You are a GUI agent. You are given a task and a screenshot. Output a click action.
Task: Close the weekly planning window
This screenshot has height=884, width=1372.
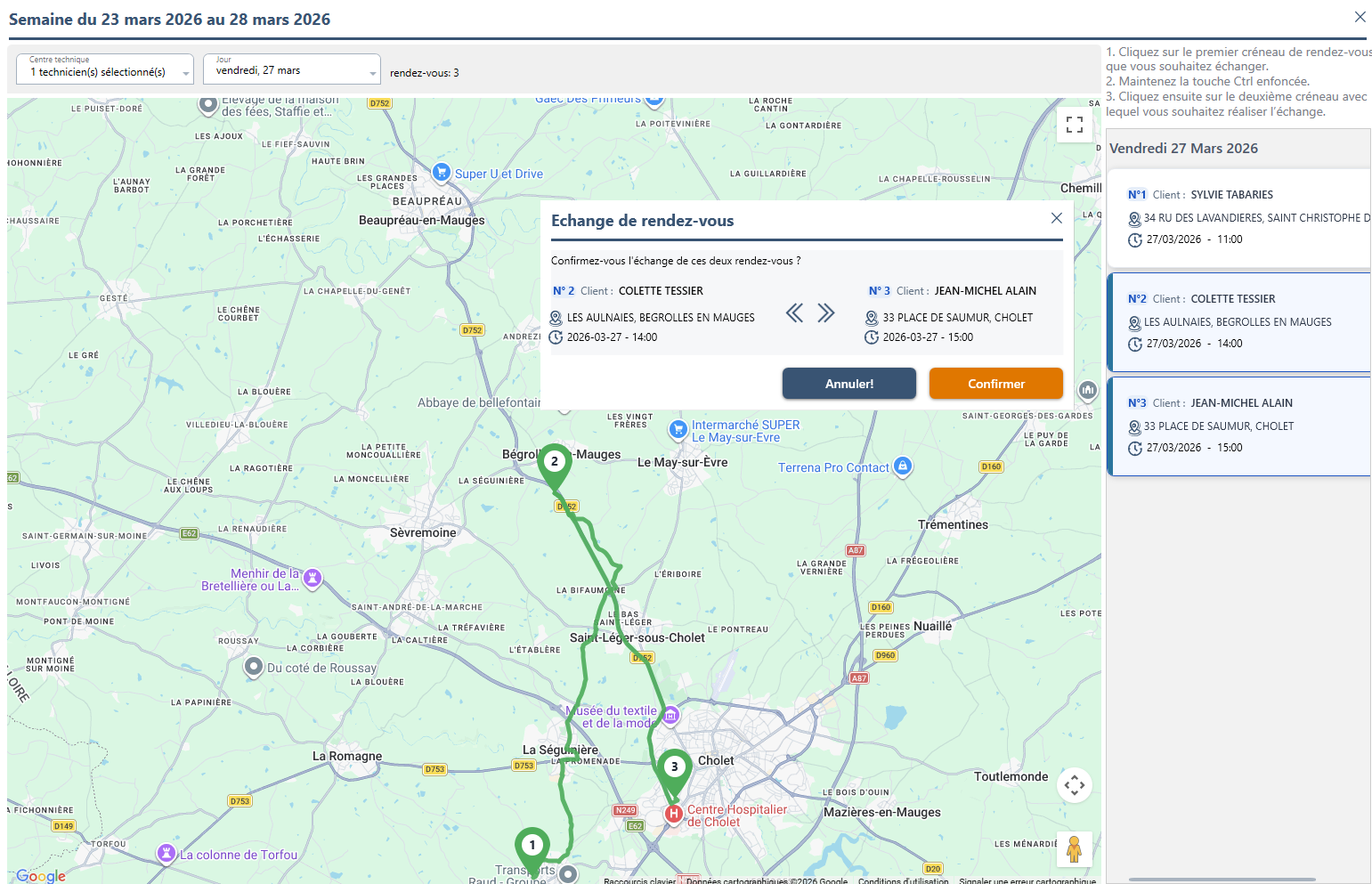pos(1360,17)
